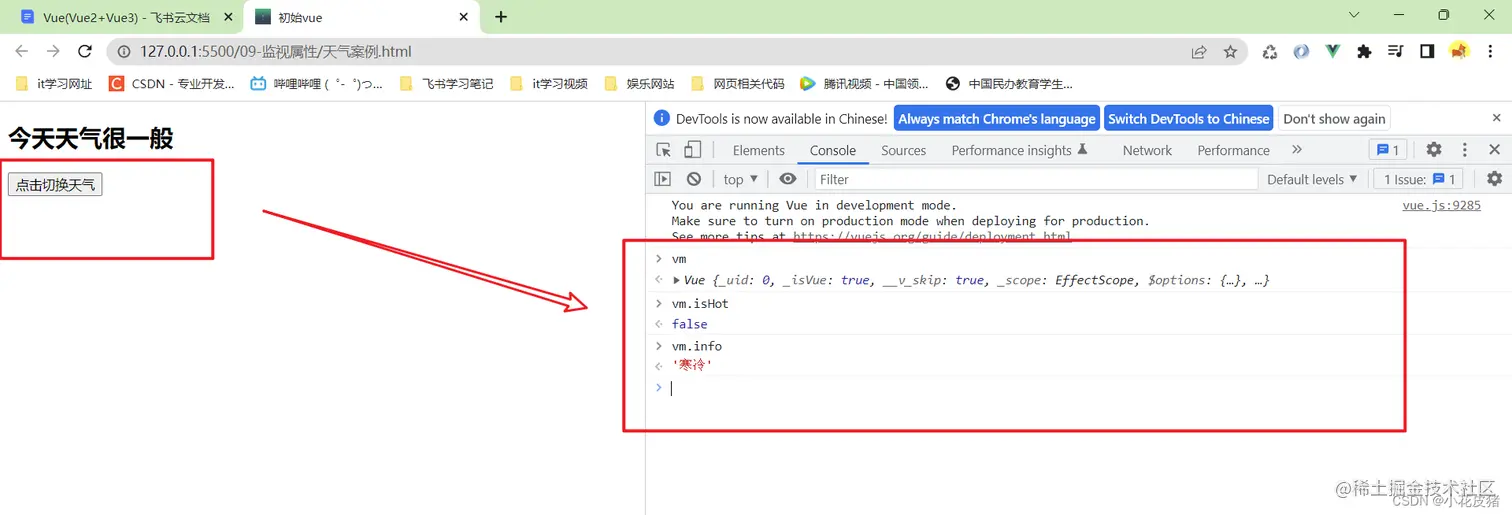This screenshot has height=515, width=1512.
Task: Open the 哔哩哔哩 bookmark
Action: click(317, 84)
